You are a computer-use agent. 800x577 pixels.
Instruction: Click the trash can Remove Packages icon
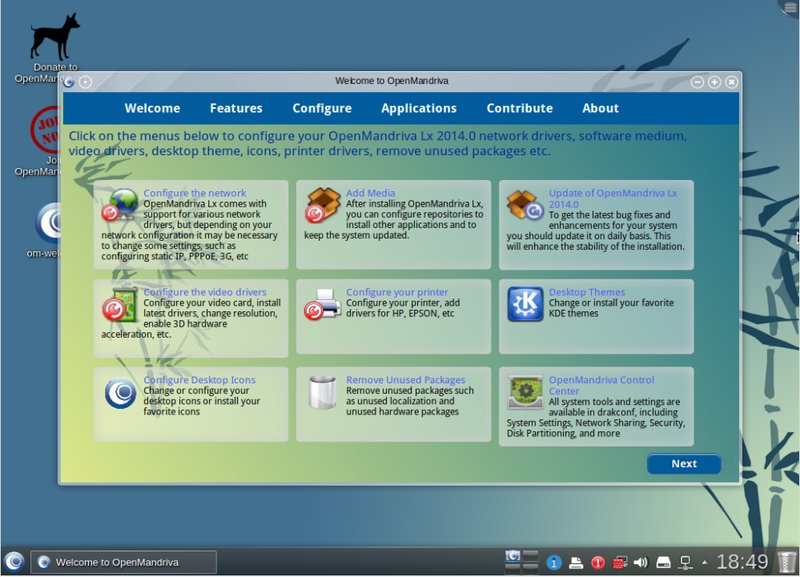point(322,392)
